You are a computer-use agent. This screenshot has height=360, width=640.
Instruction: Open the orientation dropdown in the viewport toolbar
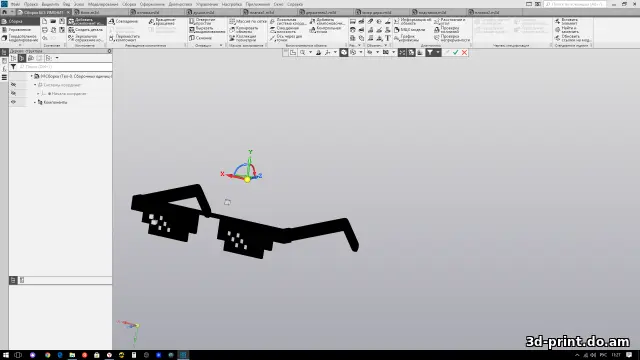(x=335, y=53)
